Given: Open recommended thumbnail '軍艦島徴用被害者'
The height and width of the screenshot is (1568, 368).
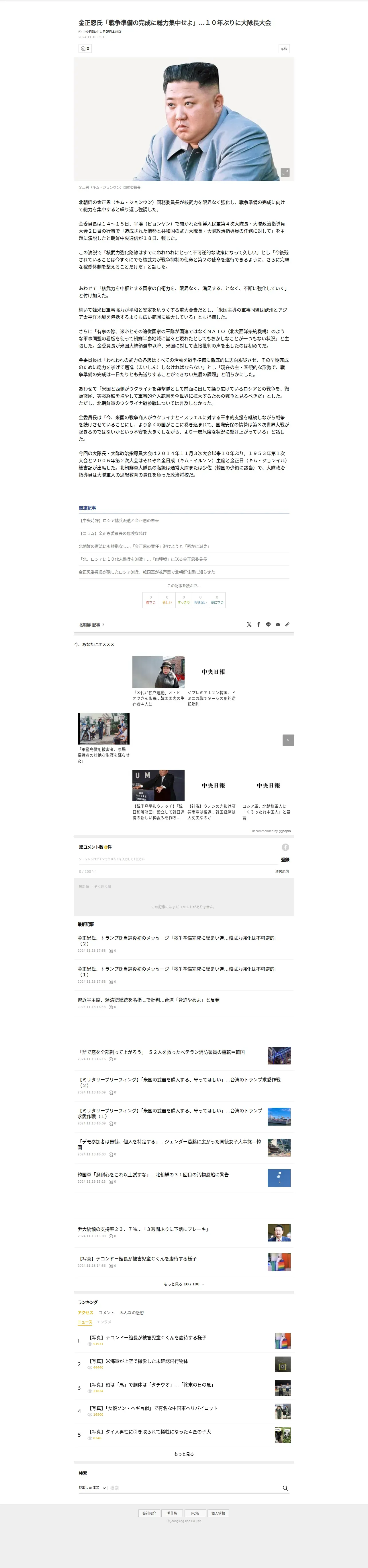Looking at the screenshot, I should point(103,728).
